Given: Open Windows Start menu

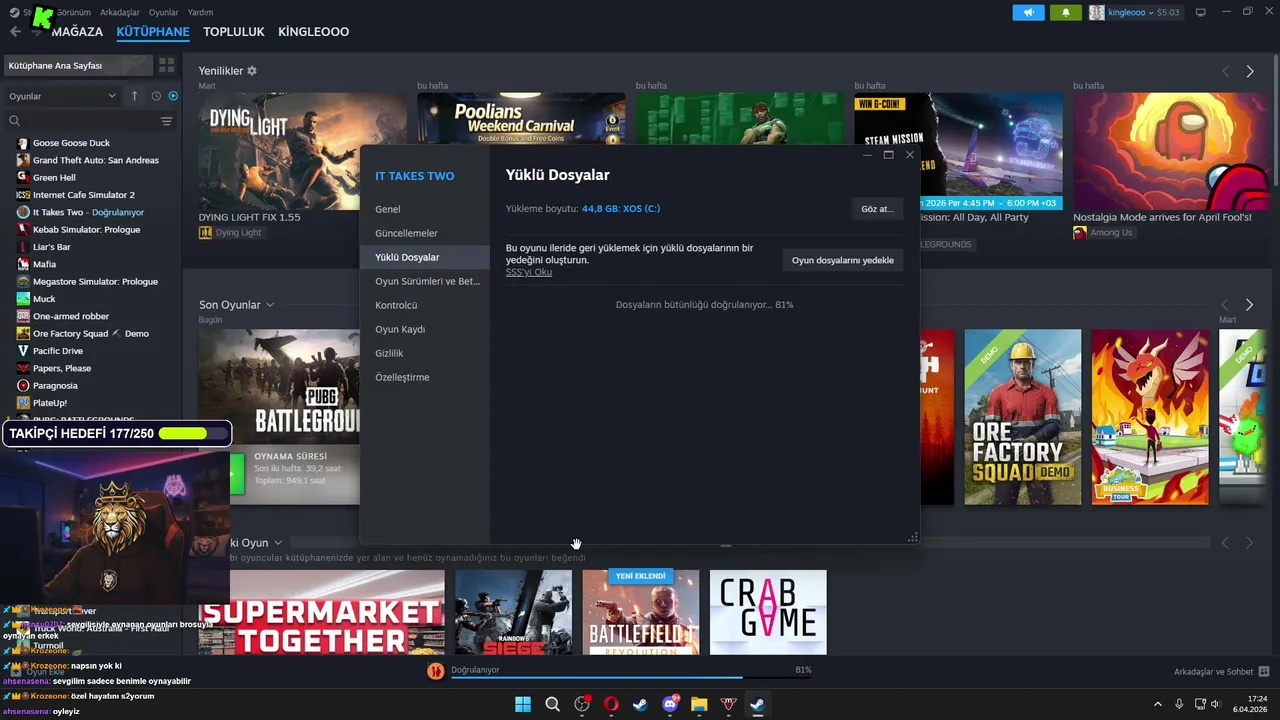Looking at the screenshot, I should (x=522, y=704).
